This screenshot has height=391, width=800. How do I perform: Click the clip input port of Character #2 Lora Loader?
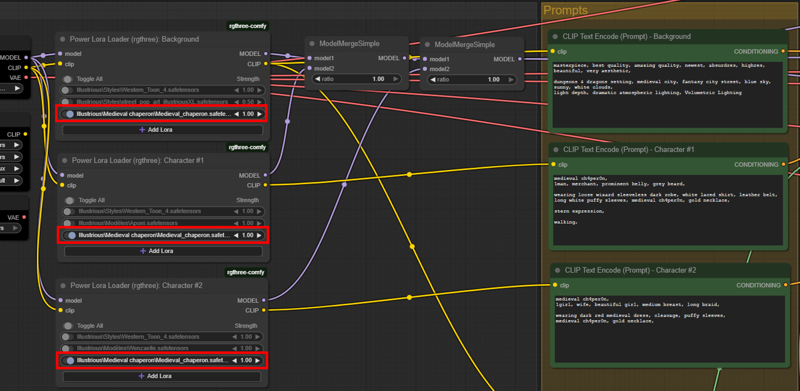pyautogui.click(x=60, y=310)
